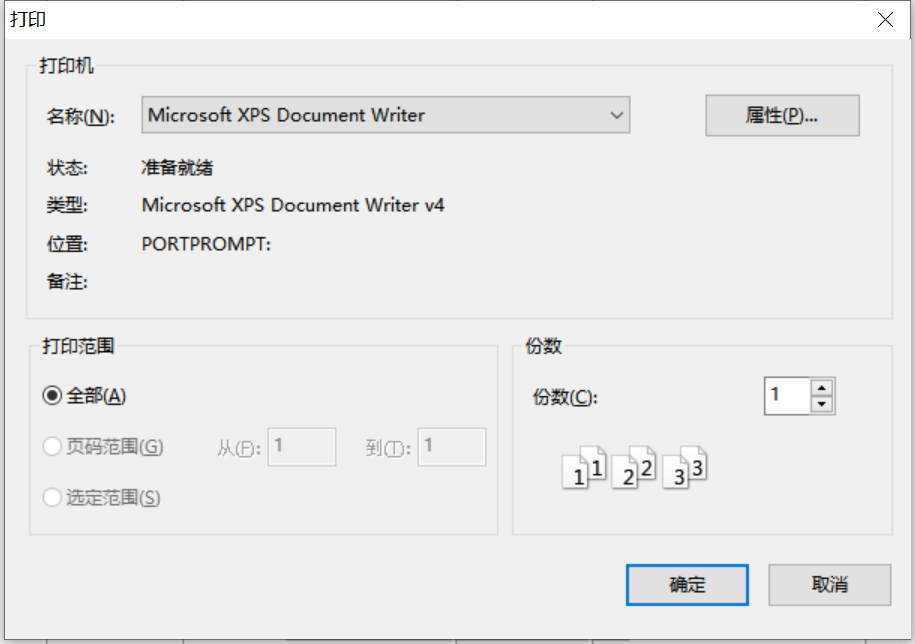915x644 pixels.
Task: Click the 名称(N) label
Action: point(81,117)
